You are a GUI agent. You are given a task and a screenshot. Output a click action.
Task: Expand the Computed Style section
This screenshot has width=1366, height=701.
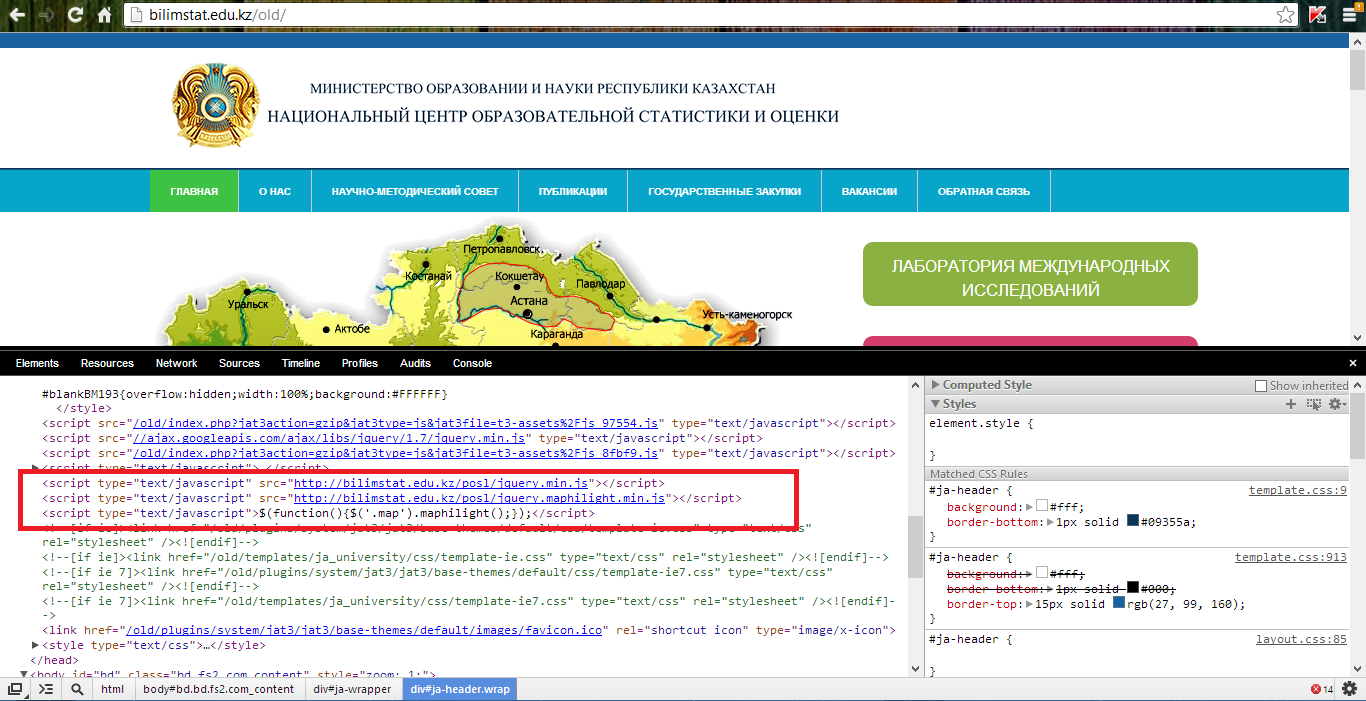click(x=936, y=385)
